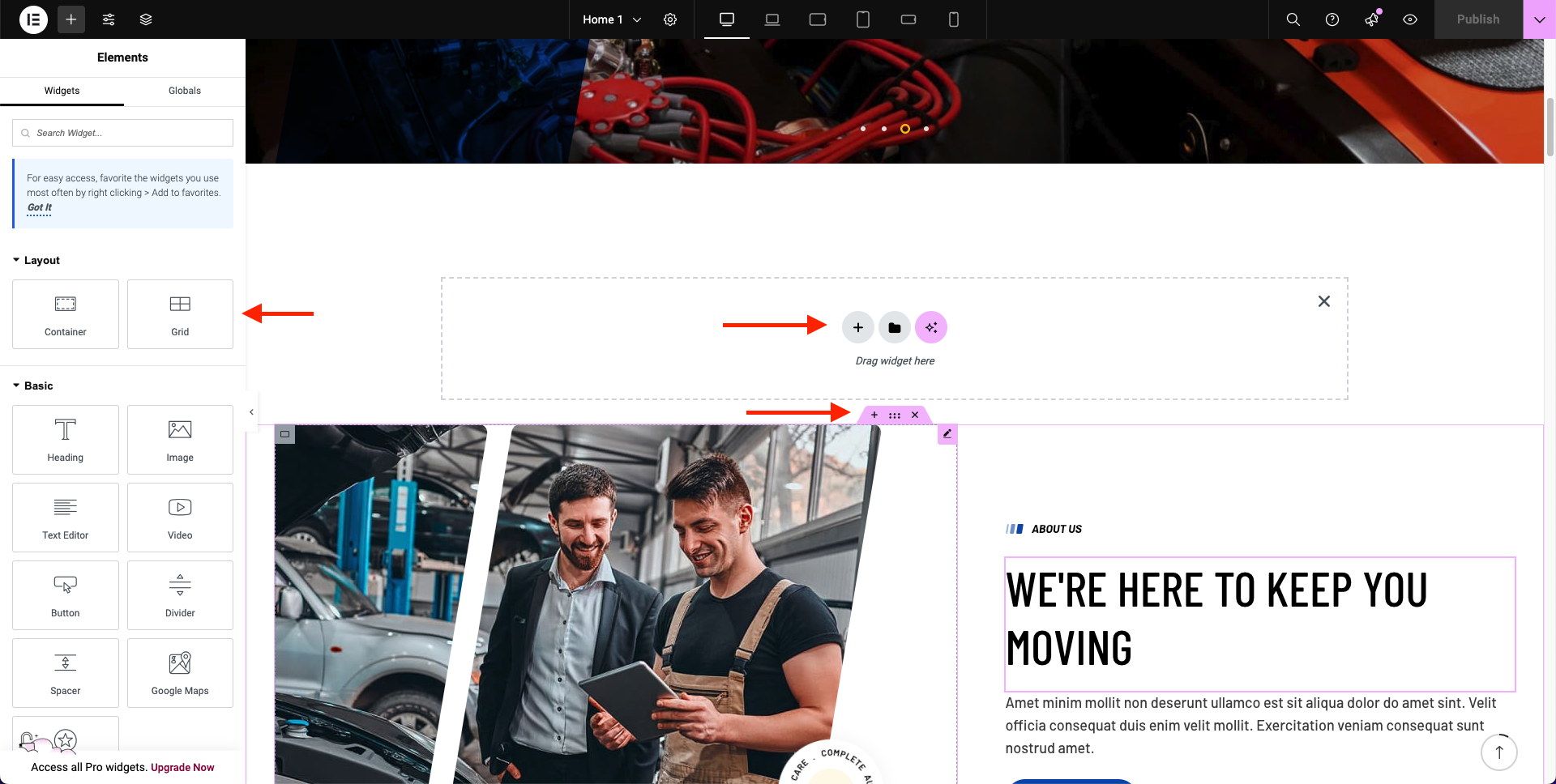The image size is (1556, 784).
Task: Dismiss the tip with Got It
Action: 39,207
